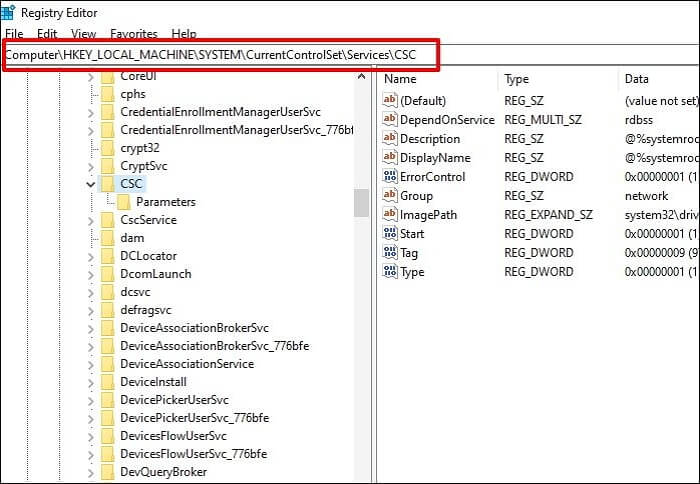Select the CredentialEnrollmentManagerUserSvc key
The height and width of the screenshot is (484, 700).
click(221, 112)
